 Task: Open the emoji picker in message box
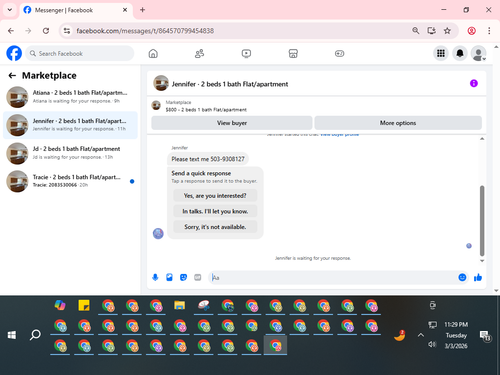tap(462, 277)
